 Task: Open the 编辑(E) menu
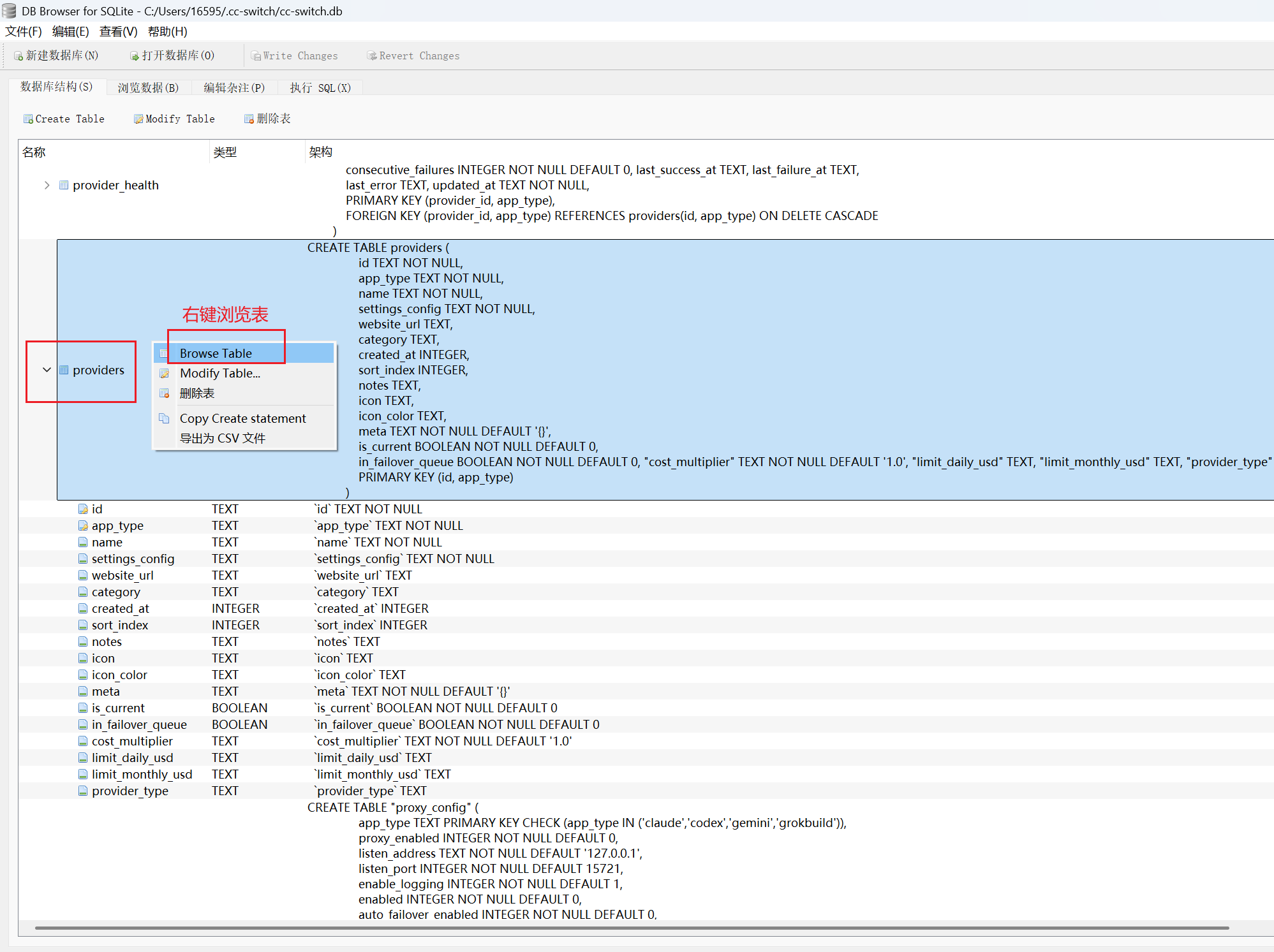70,32
